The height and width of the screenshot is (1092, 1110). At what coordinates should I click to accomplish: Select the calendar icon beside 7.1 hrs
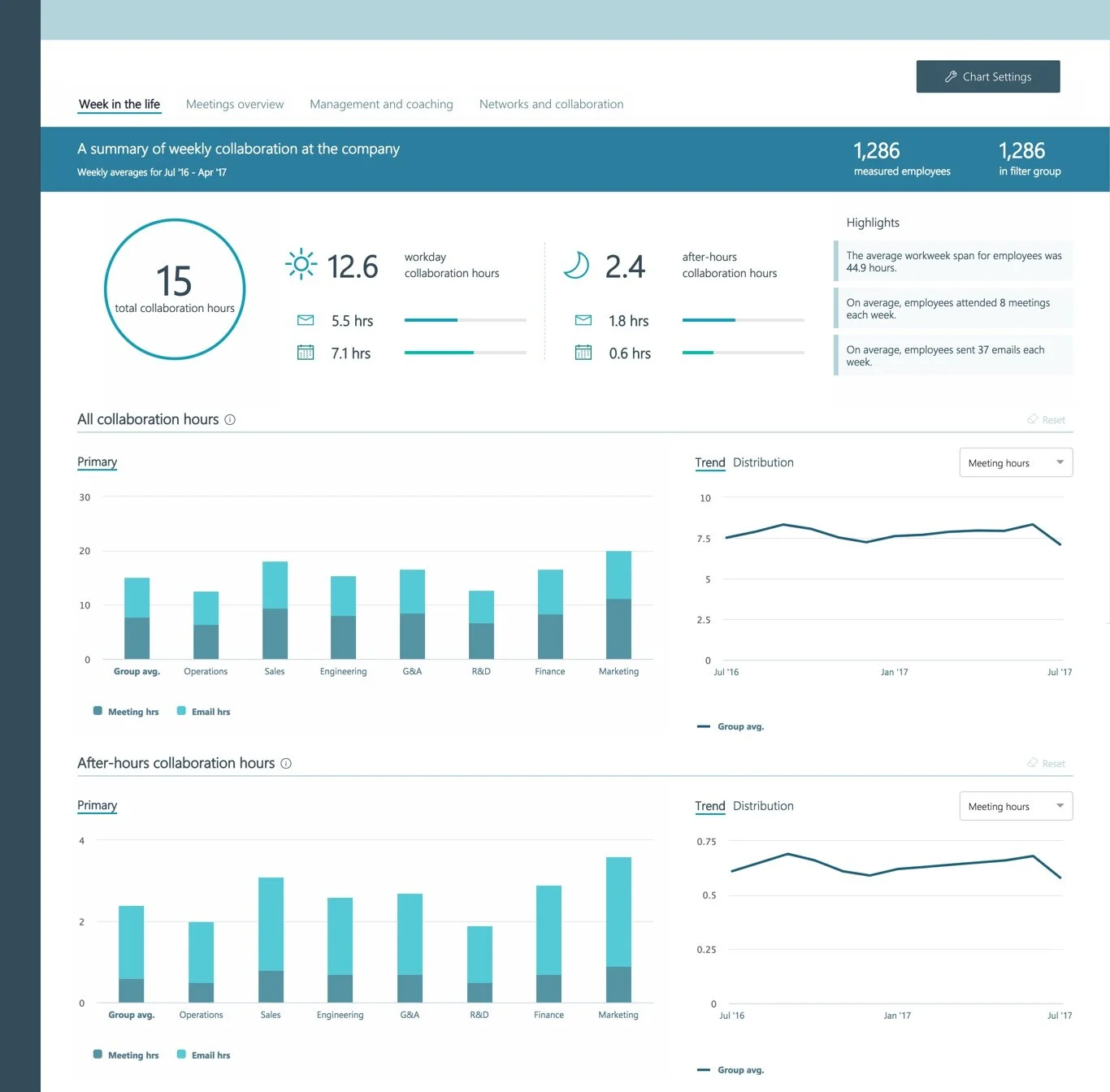(306, 353)
